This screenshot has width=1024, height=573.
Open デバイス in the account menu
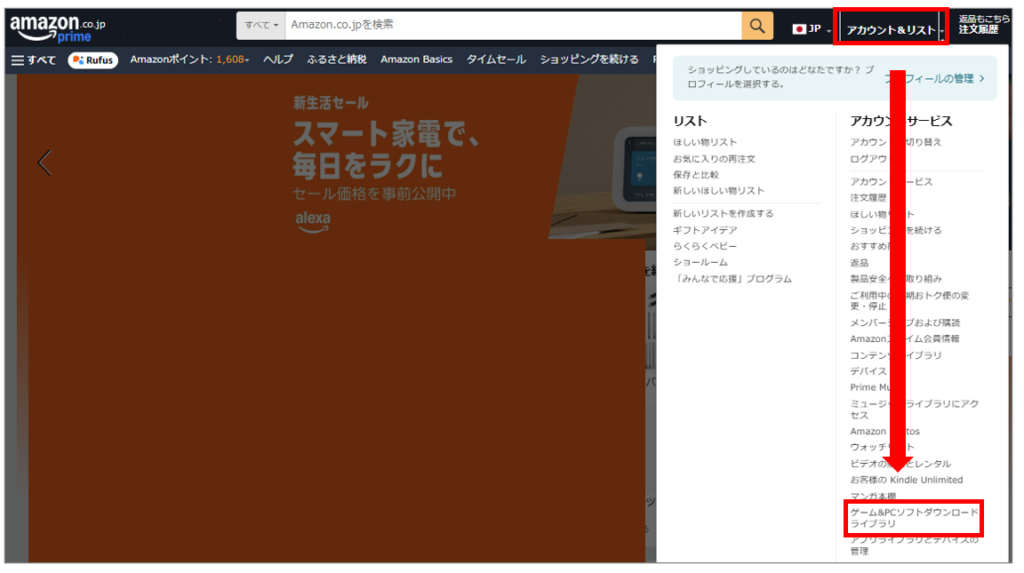[x=868, y=372]
